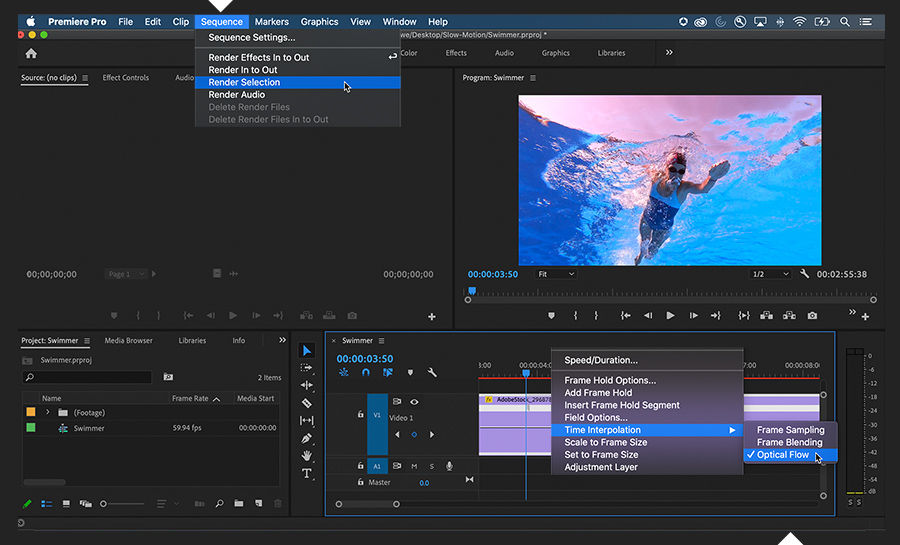Click New Item icon in Project panel
The height and width of the screenshot is (545, 900).
tap(258, 504)
